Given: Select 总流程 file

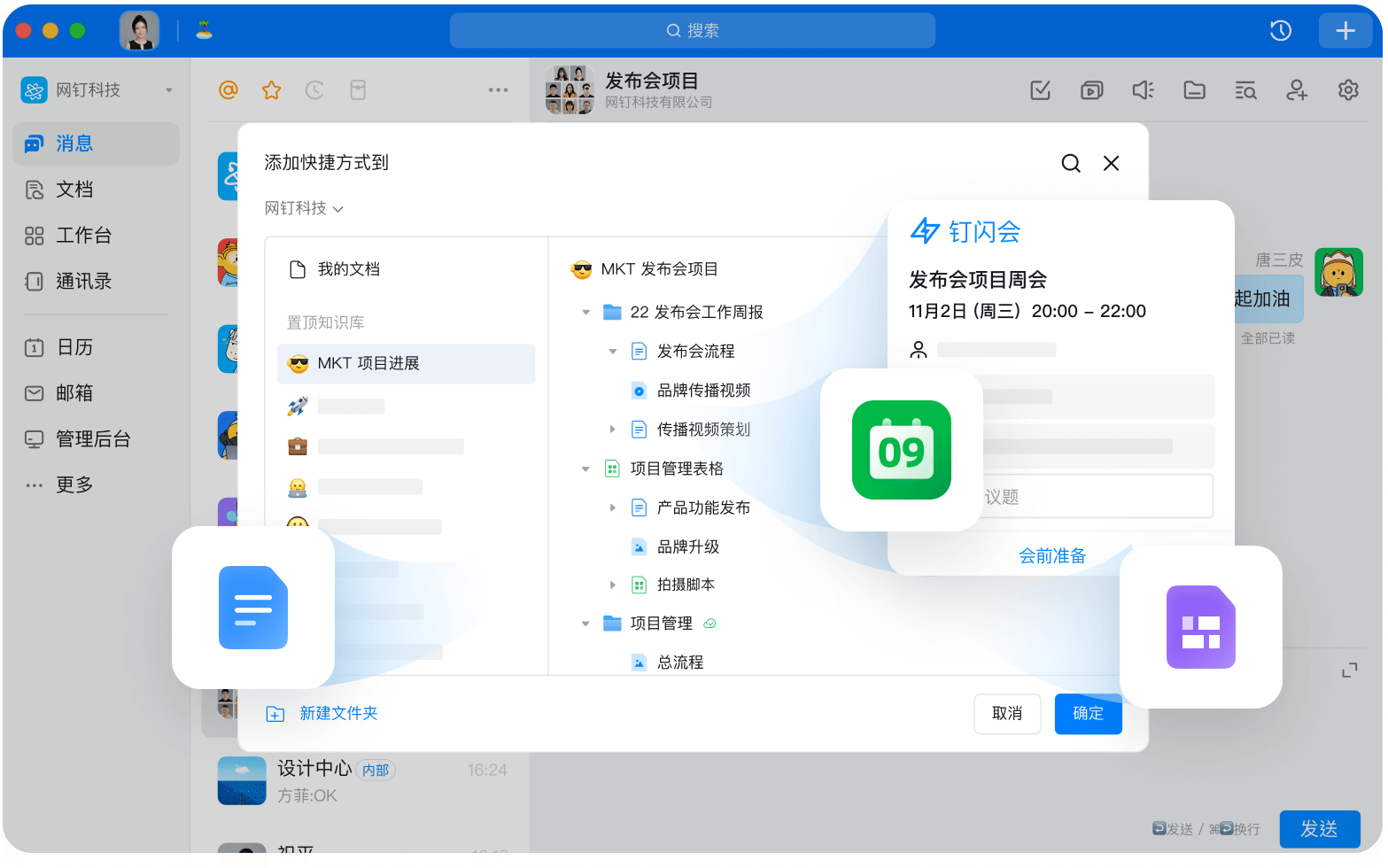Looking at the screenshot, I should [667, 663].
